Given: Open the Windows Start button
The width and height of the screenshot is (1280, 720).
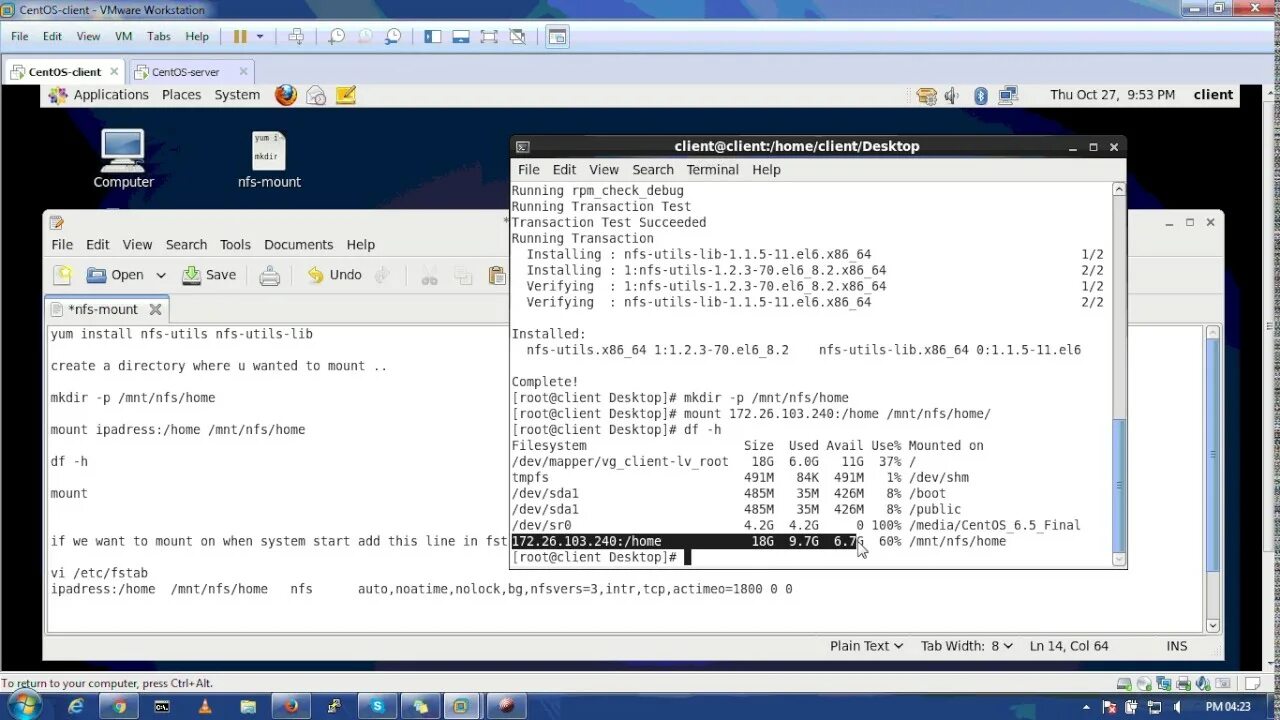Looking at the screenshot, I should click(x=22, y=706).
